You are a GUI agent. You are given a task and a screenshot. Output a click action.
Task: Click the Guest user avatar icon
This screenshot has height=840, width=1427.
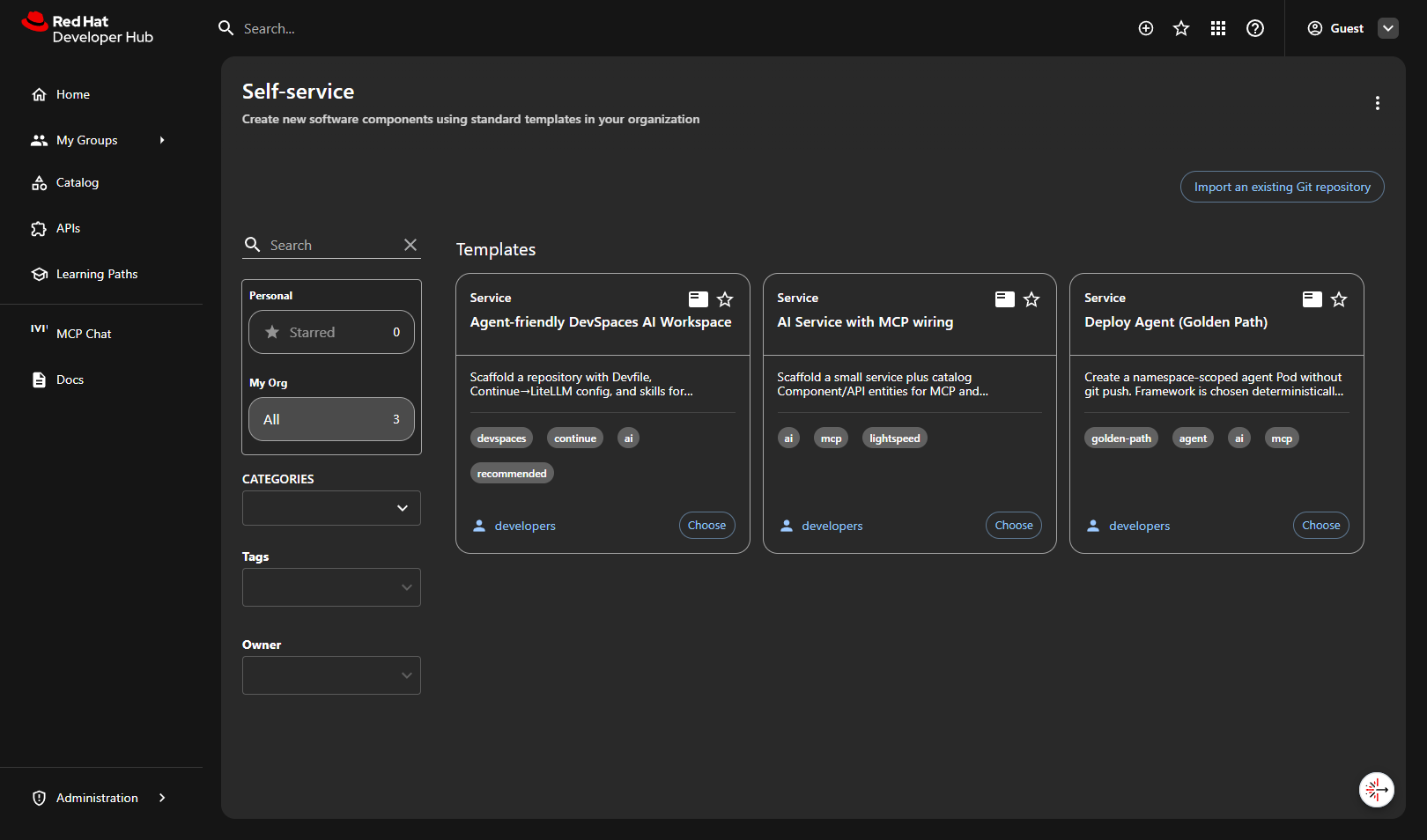click(x=1315, y=28)
